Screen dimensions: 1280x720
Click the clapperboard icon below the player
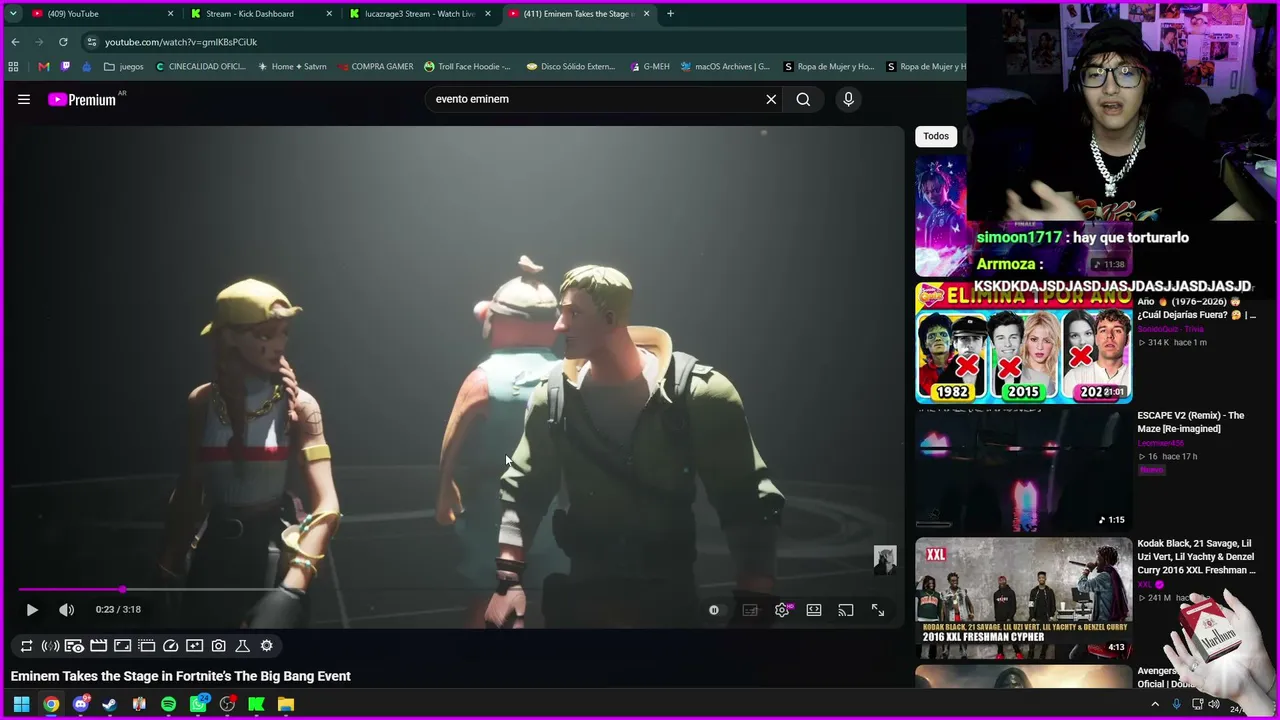[x=98, y=646]
